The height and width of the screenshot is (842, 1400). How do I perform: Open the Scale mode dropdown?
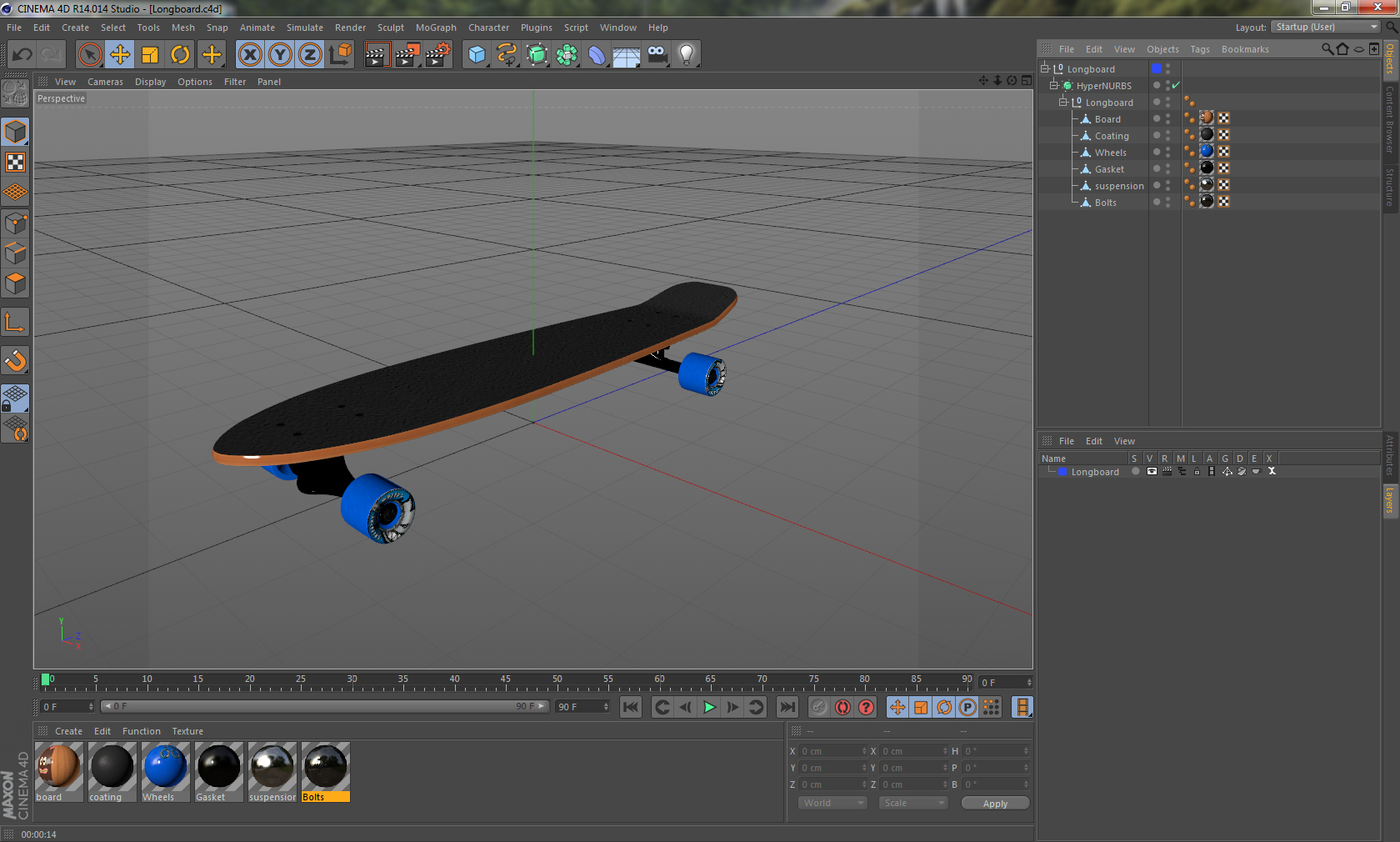[913, 803]
